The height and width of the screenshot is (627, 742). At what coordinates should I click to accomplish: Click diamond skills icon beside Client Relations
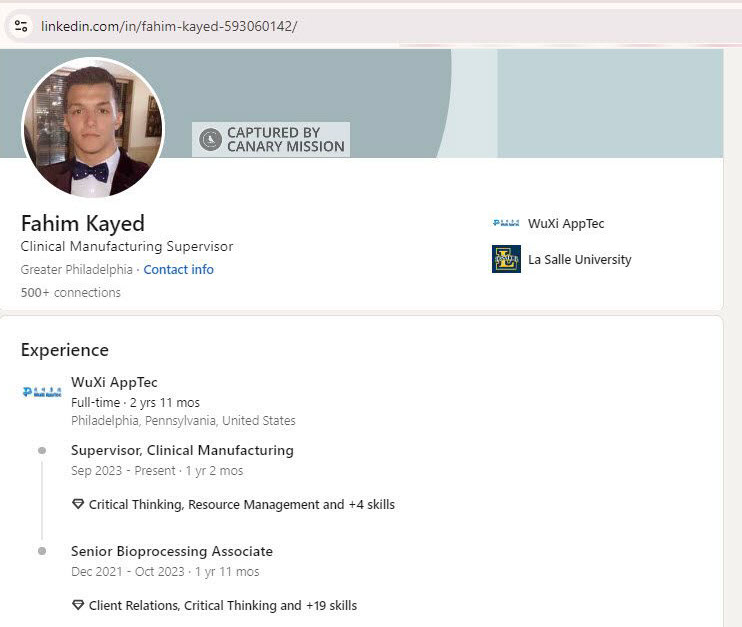point(78,605)
